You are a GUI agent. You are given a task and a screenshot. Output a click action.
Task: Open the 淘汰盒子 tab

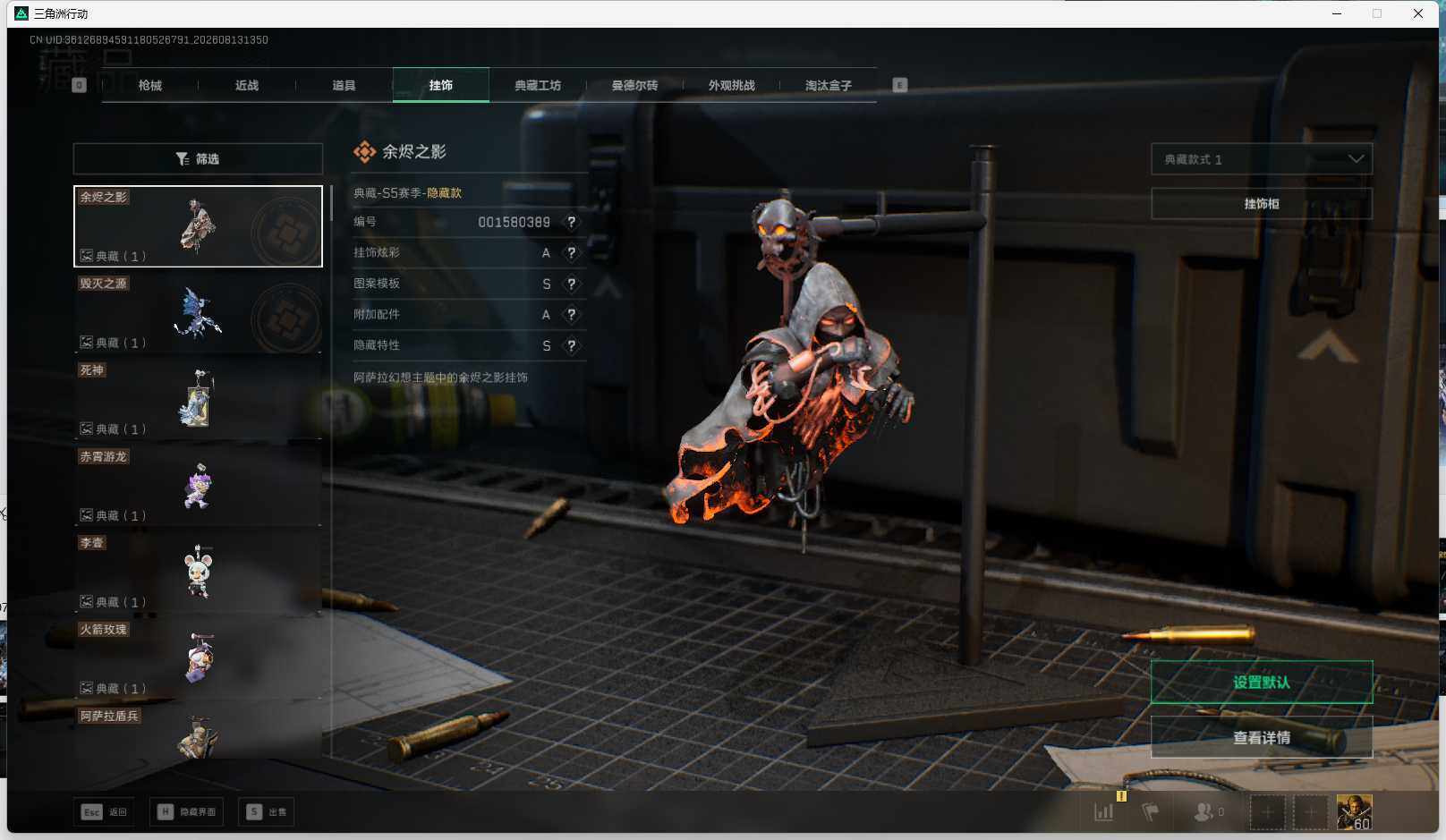click(829, 85)
